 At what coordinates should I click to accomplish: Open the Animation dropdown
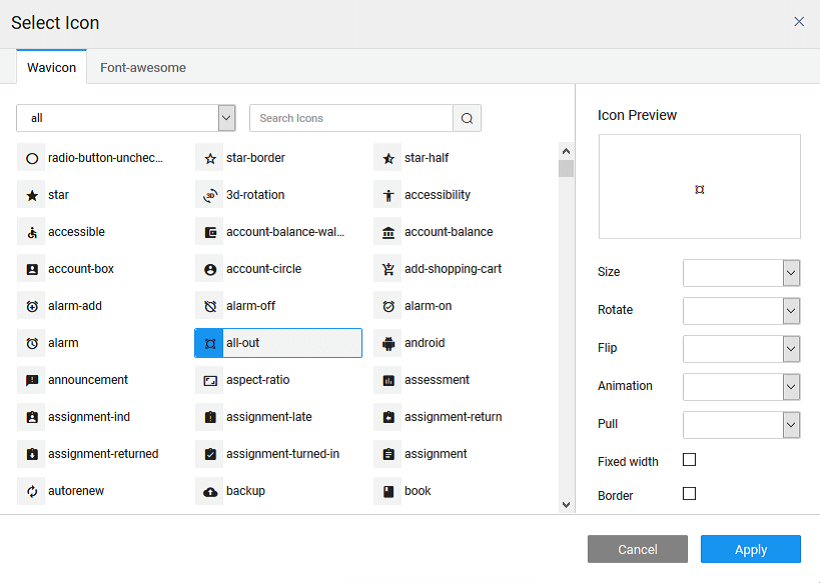coord(741,387)
